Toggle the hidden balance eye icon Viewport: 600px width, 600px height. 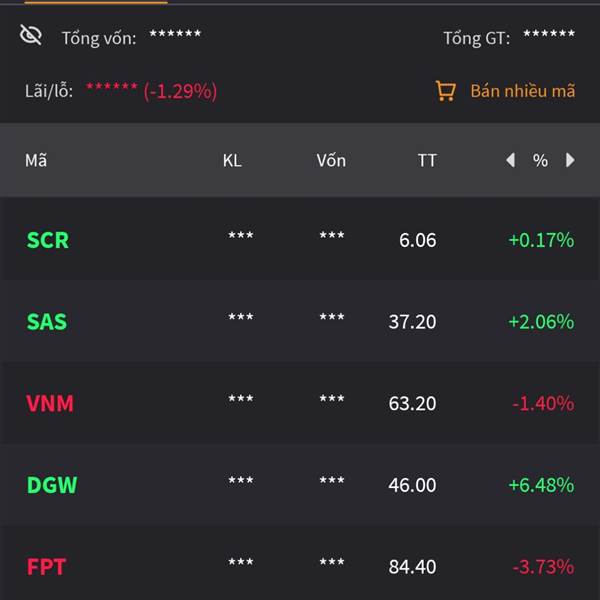coord(31,35)
